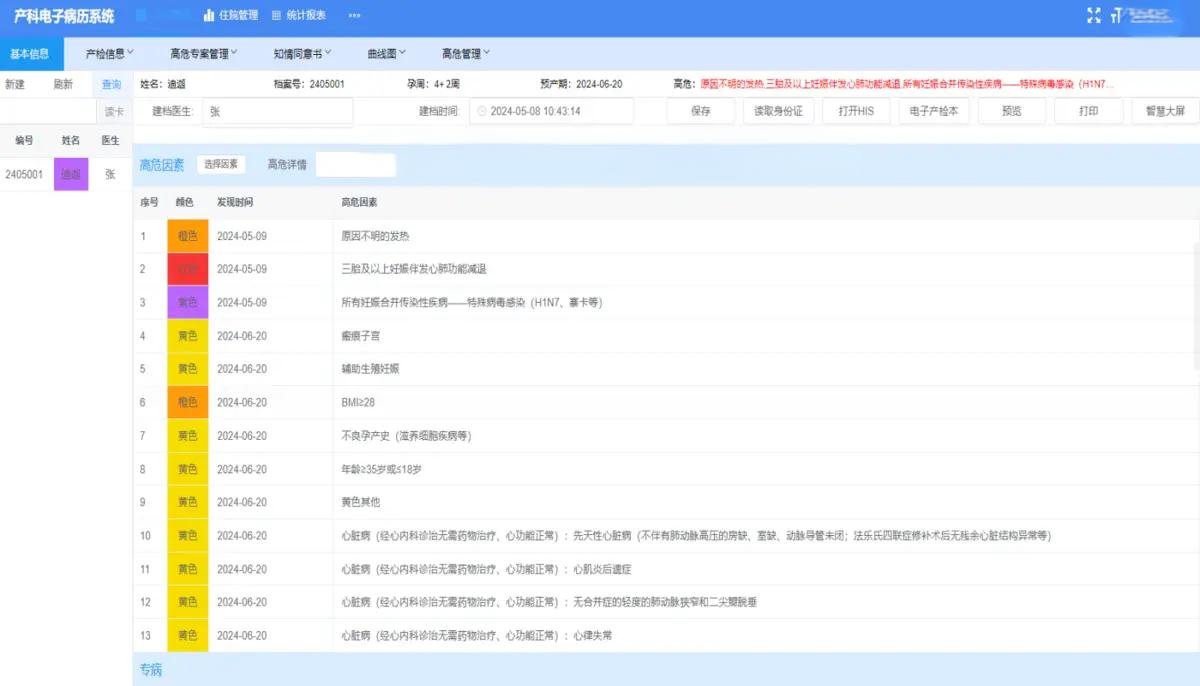Click the orange color cell of row 1

pyautogui.click(x=188, y=236)
